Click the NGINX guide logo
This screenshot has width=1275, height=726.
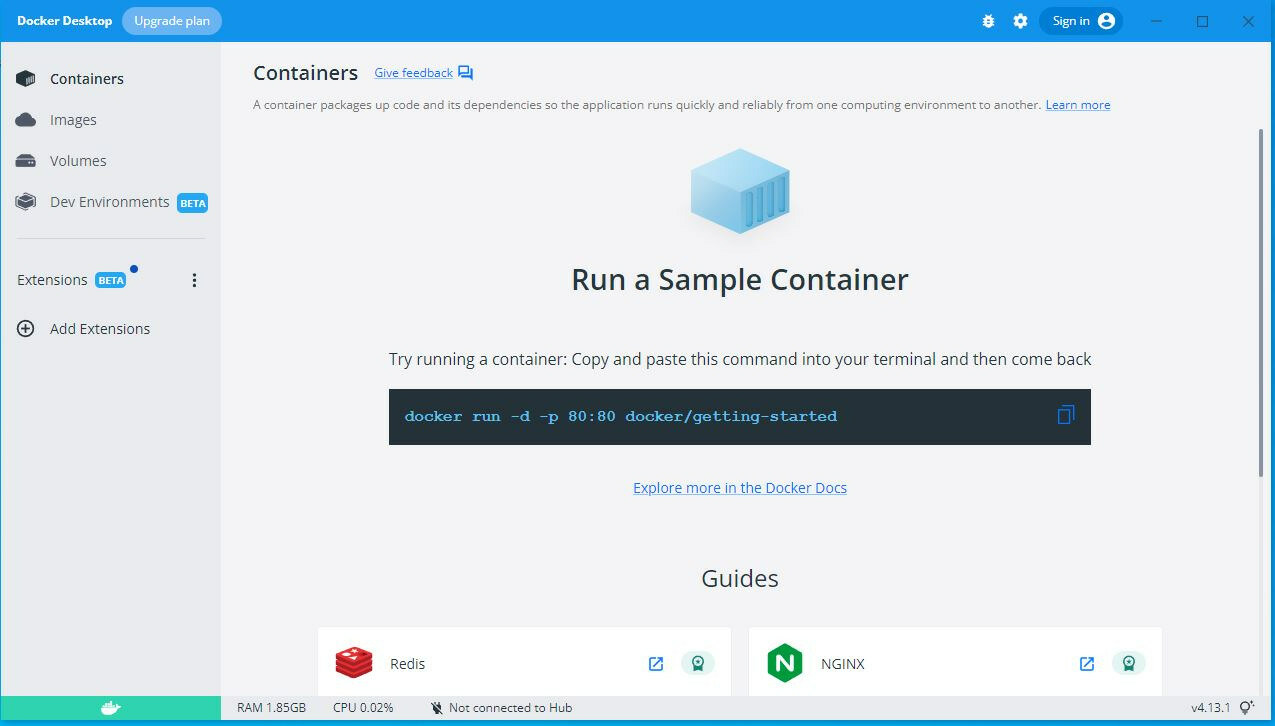click(x=785, y=663)
